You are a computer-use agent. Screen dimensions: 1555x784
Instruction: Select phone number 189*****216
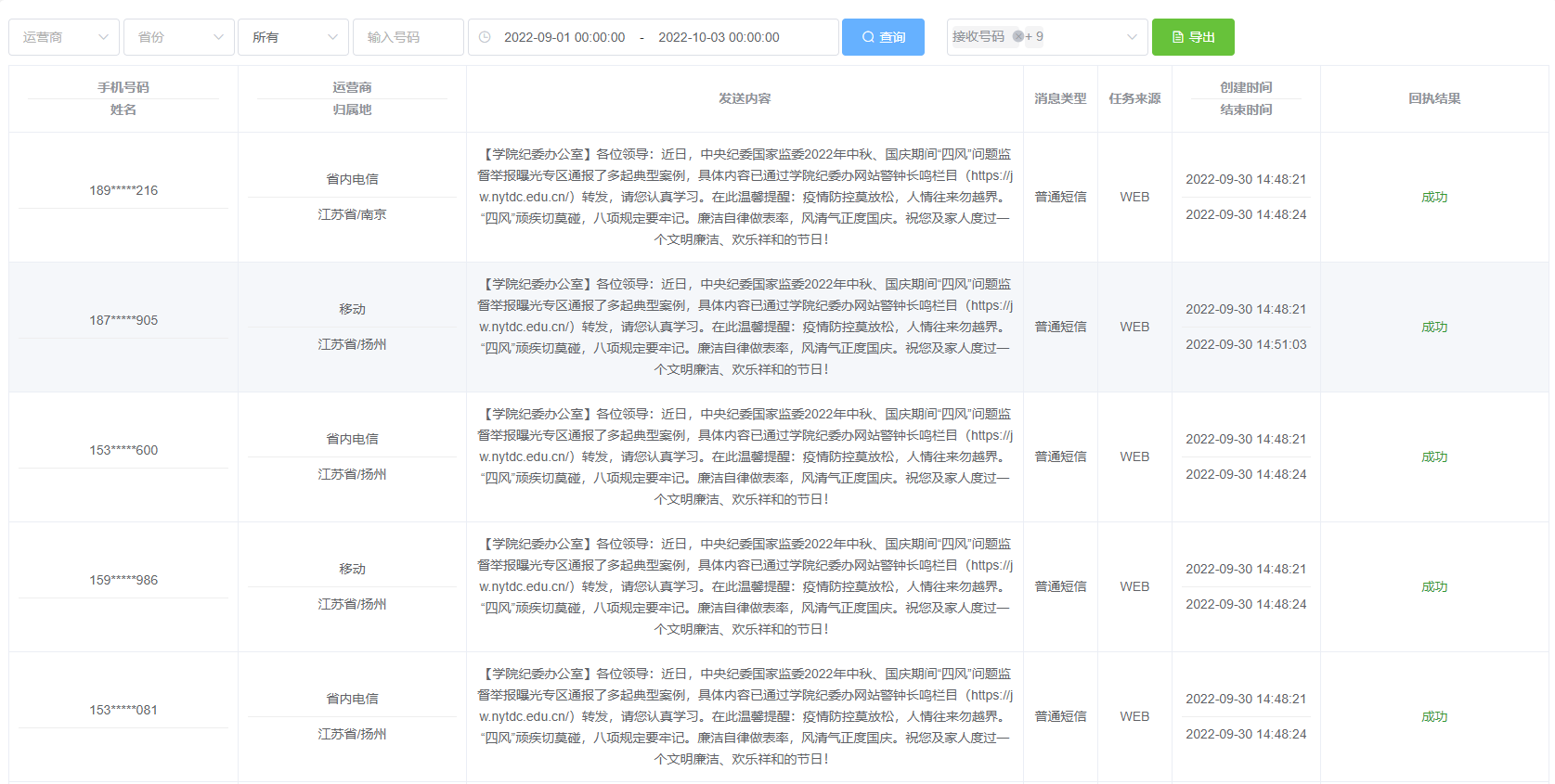(x=123, y=190)
